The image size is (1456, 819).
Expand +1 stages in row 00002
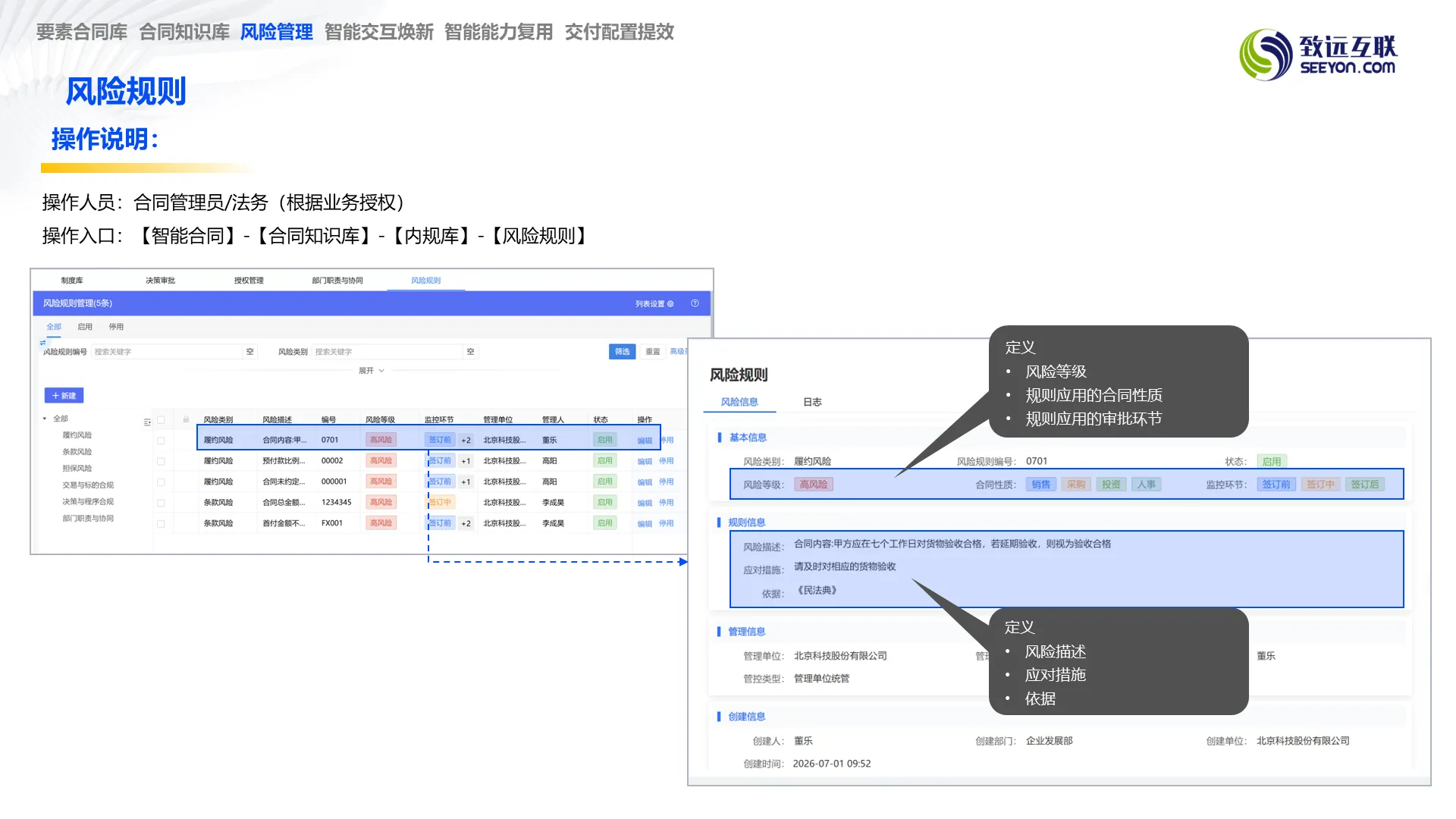pos(466,461)
